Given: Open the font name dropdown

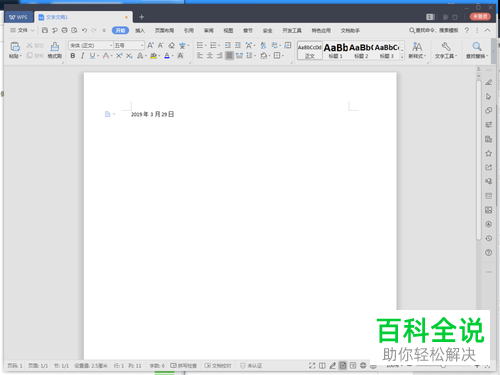Looking at the screenshot, I should click(111, 45).
